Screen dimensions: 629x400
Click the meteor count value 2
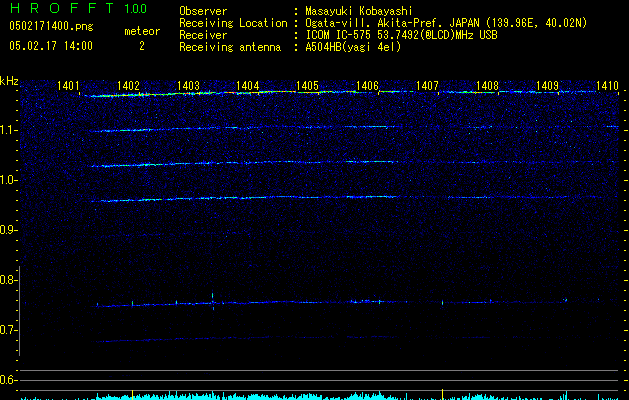pyautogui.click(x=142, y=46)
